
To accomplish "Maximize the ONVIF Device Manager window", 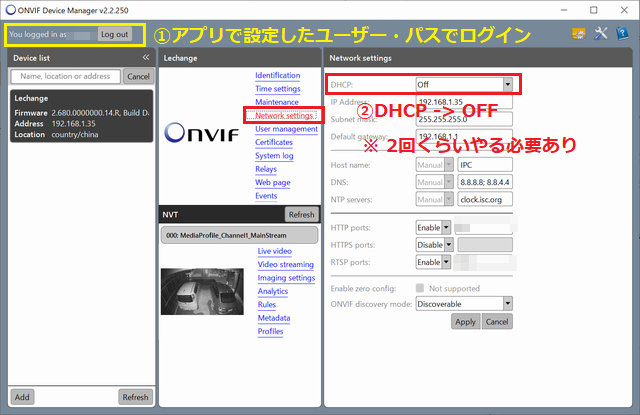I will [593, 10].
